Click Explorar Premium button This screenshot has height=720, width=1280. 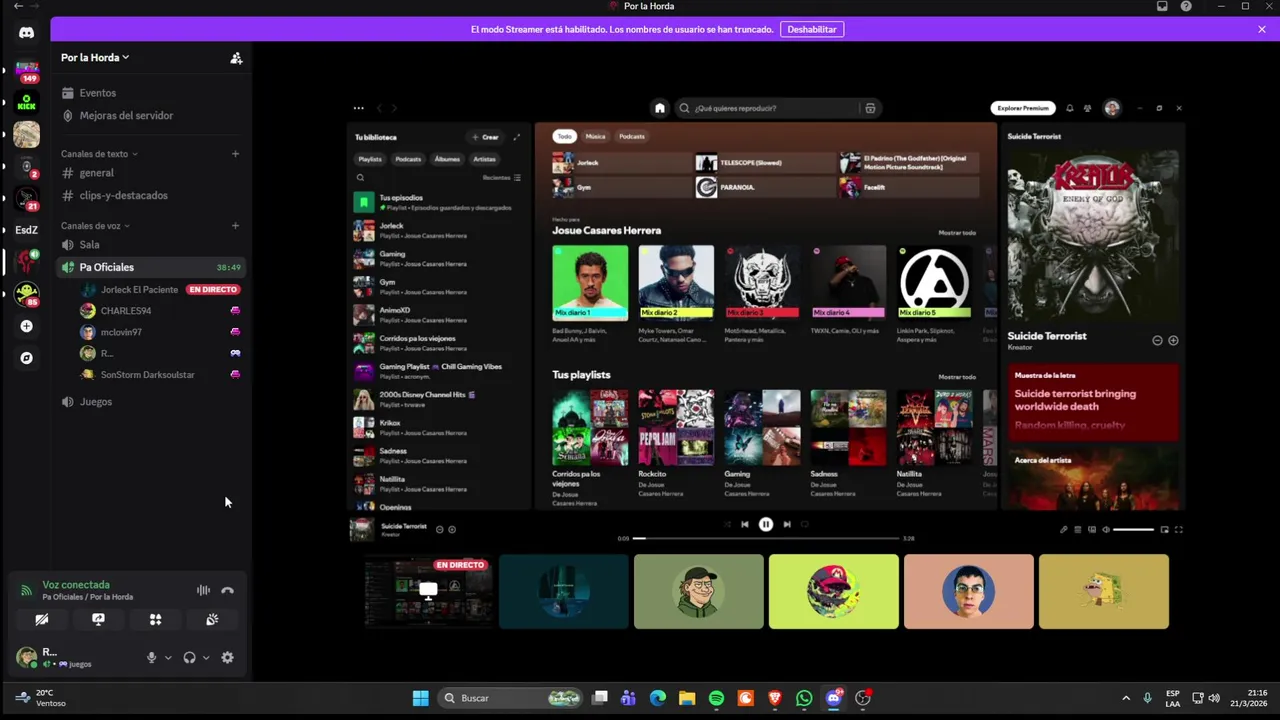point(1023,108)
